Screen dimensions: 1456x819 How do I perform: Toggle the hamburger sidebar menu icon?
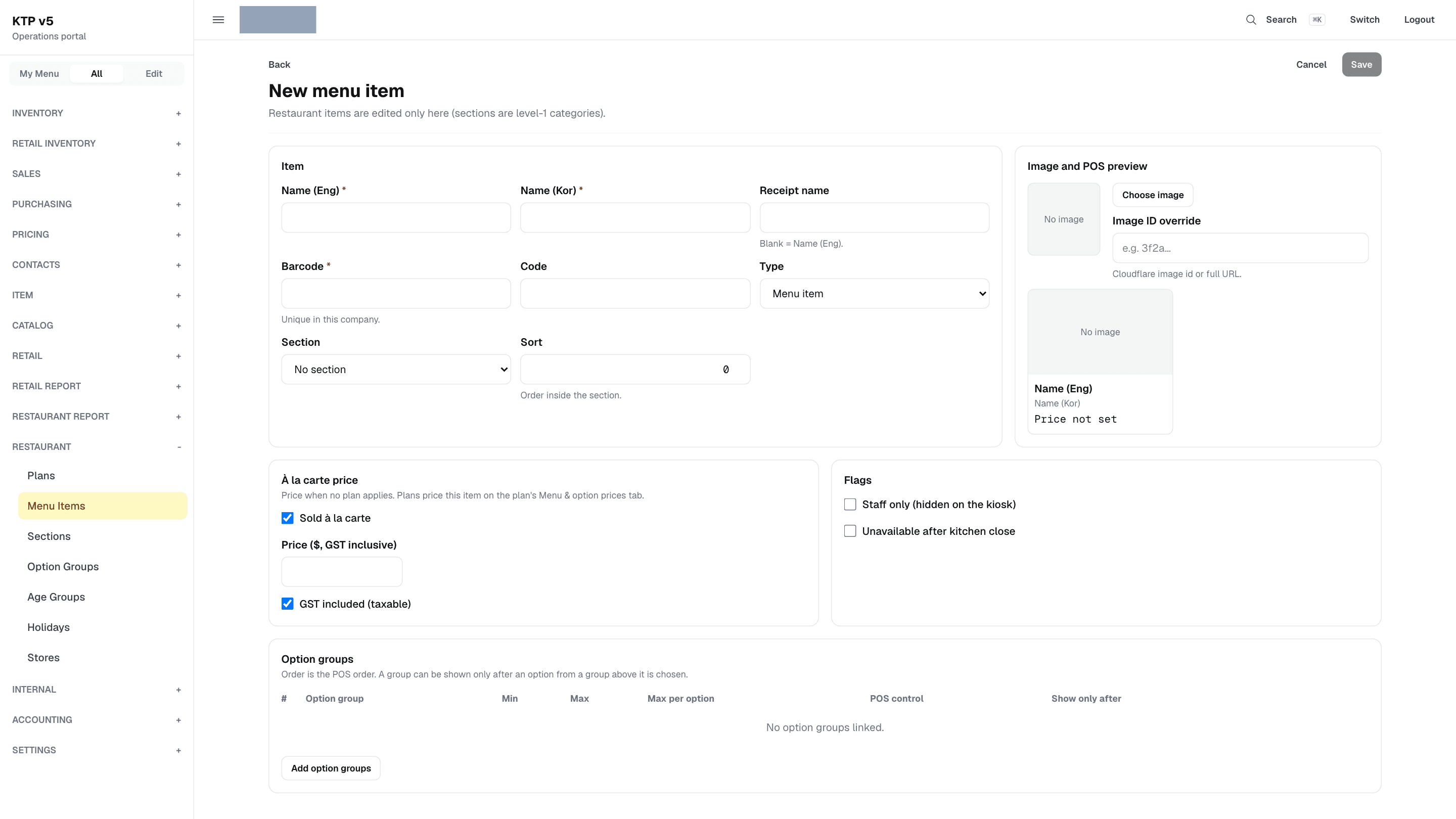coord(218,20)
